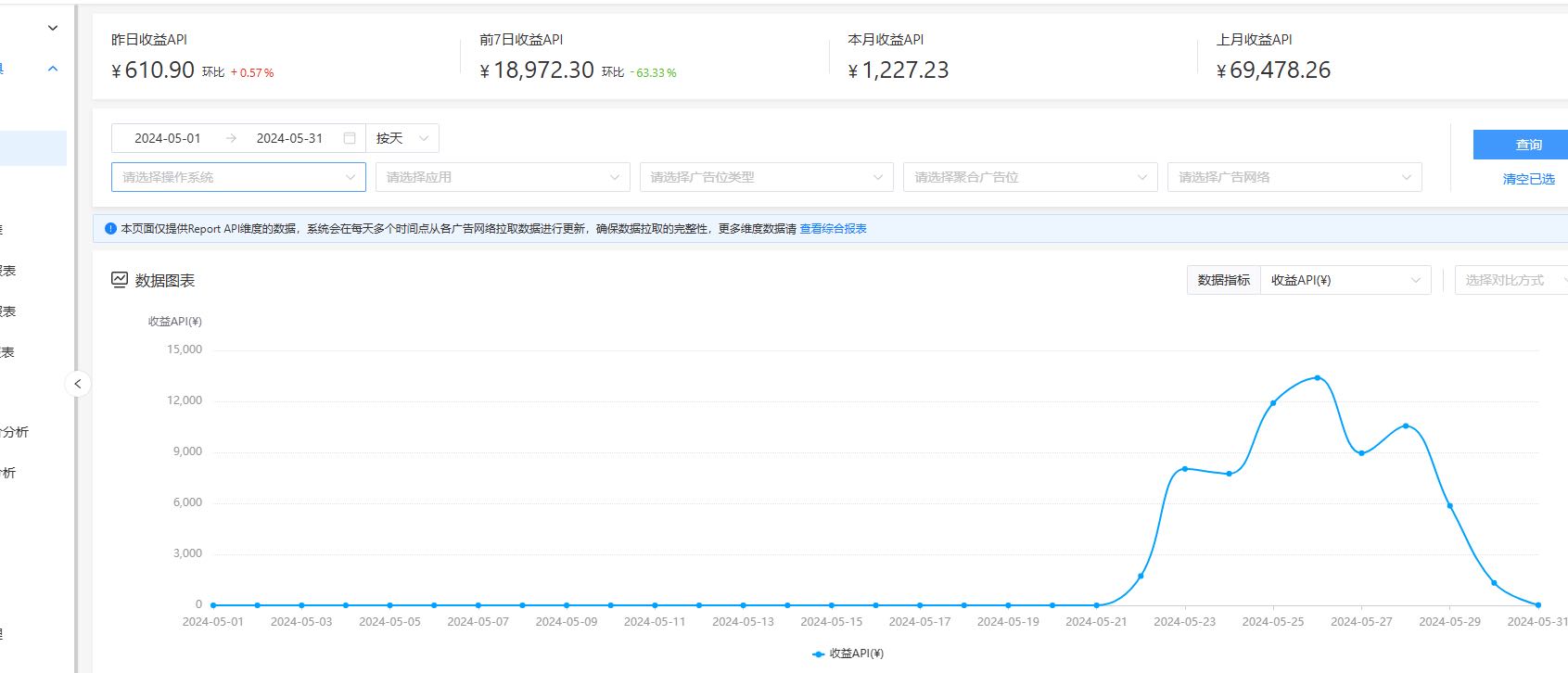The height and width of the screenshot is (673, 1568).
Task: Click the 前7日收益API value ¥18,972.30
Action: [x=537, y=70]
